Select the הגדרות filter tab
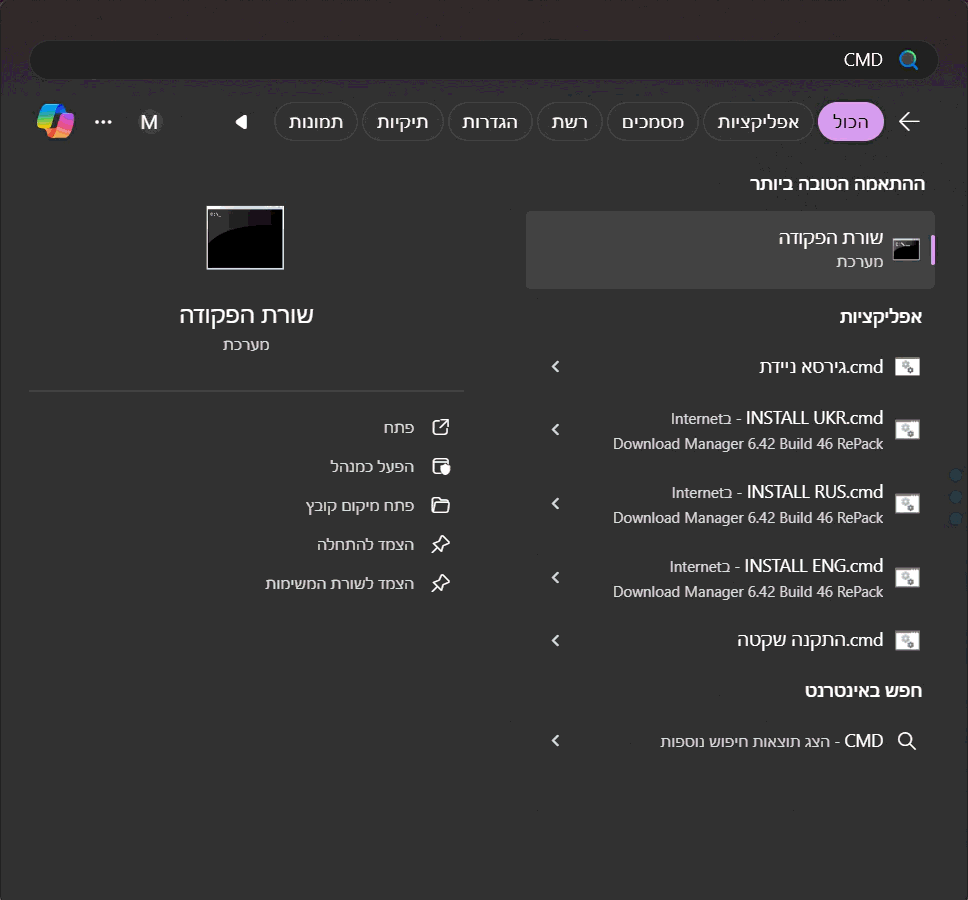The image size is (968, 900). (x=489, y=122)
